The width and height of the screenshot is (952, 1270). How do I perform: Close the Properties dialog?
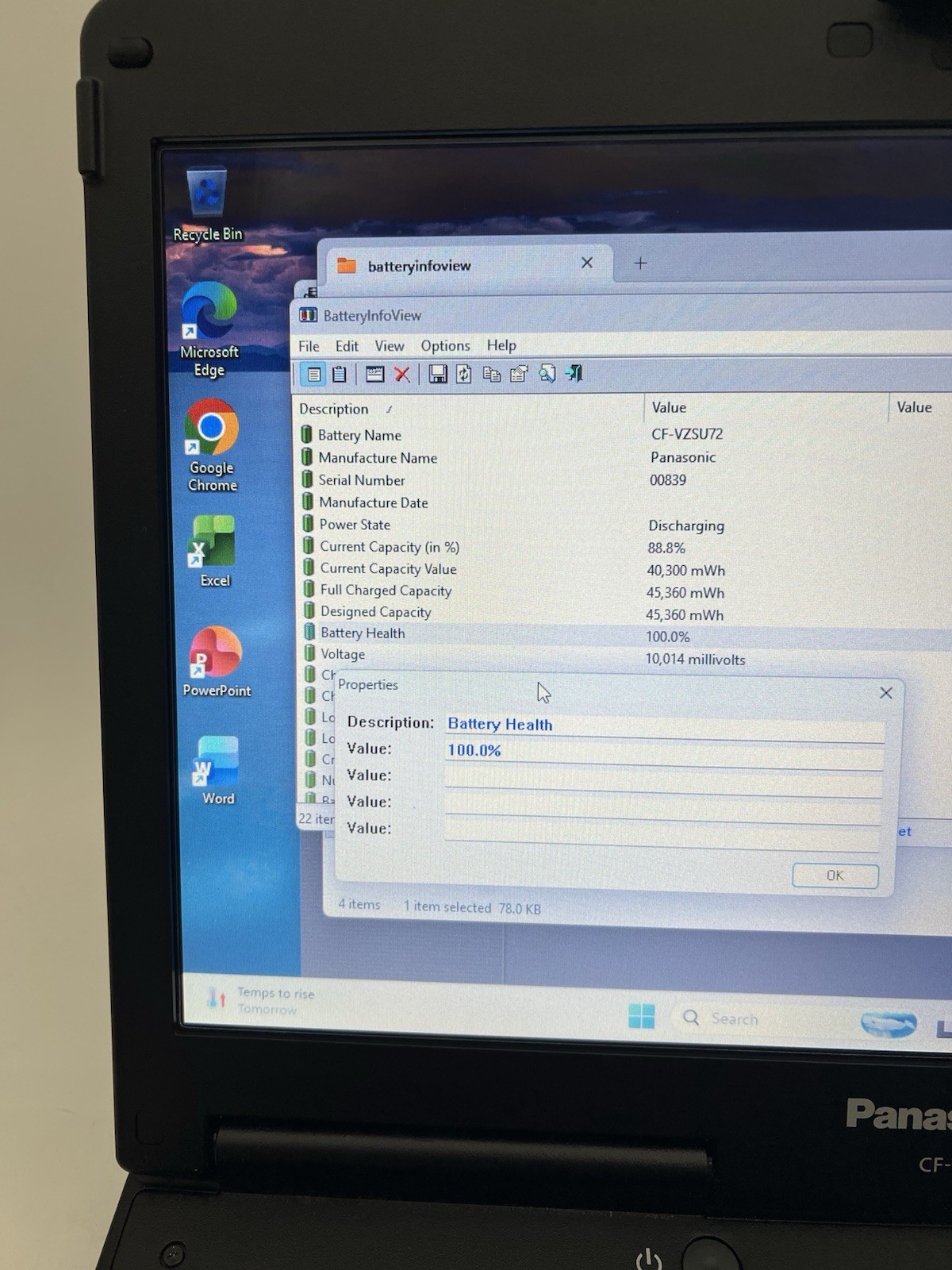[886, 693]
